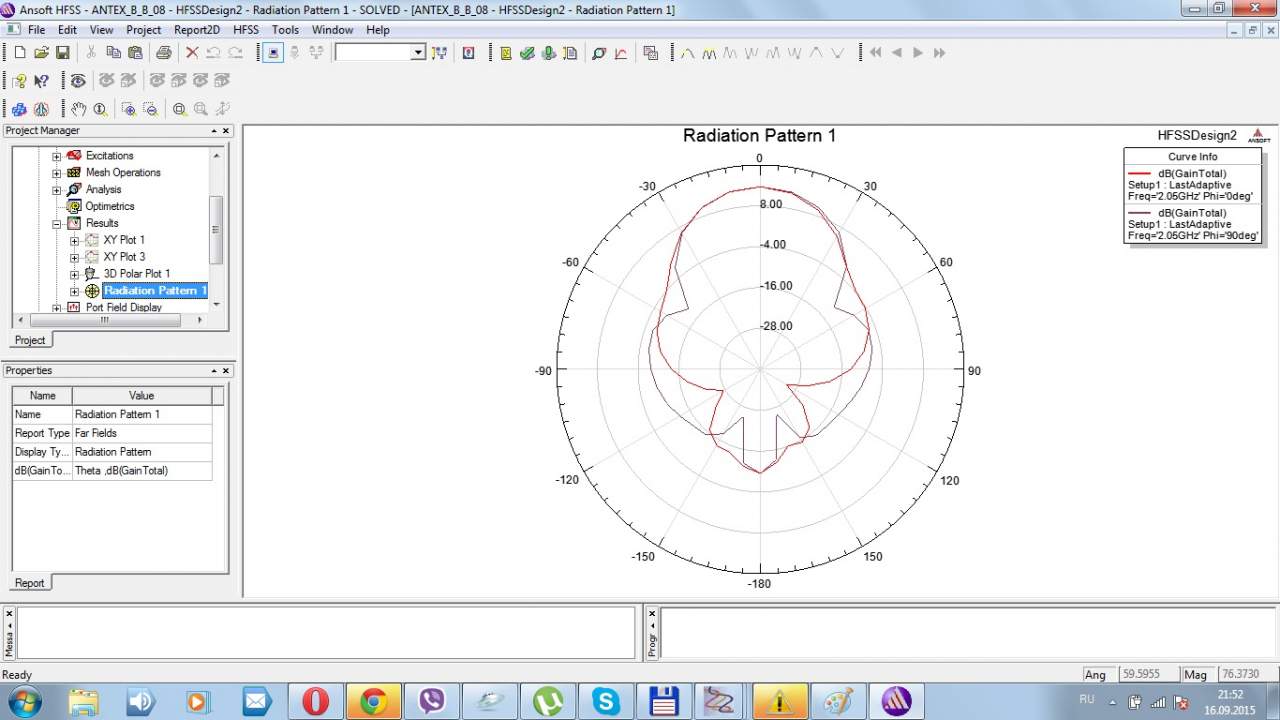This screenshot has height=720, width=1280.
Task: Click the Open folder icon
Action: [41, 53]
